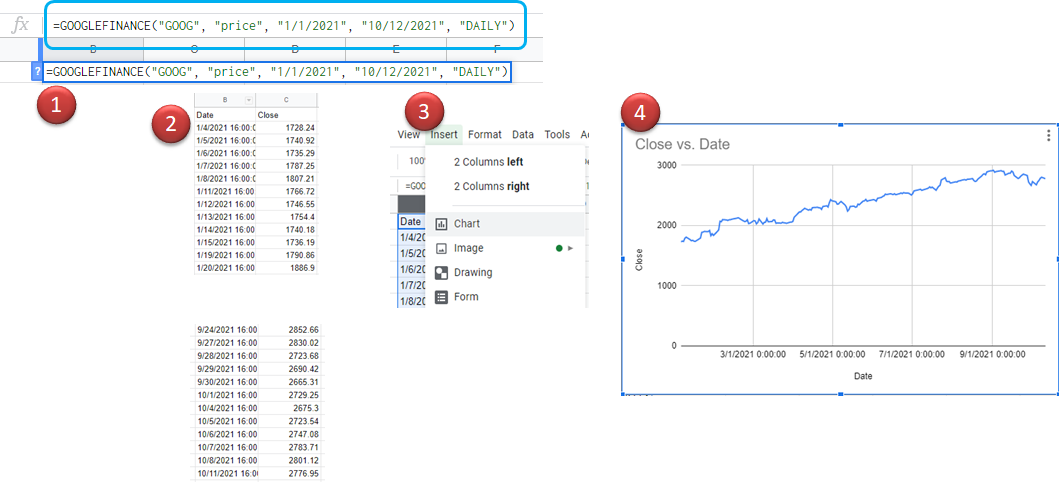The width and height of the screenshot is (1059, 482).
Task: Click the chart title Close vs. Date
Action: (682, 144)
